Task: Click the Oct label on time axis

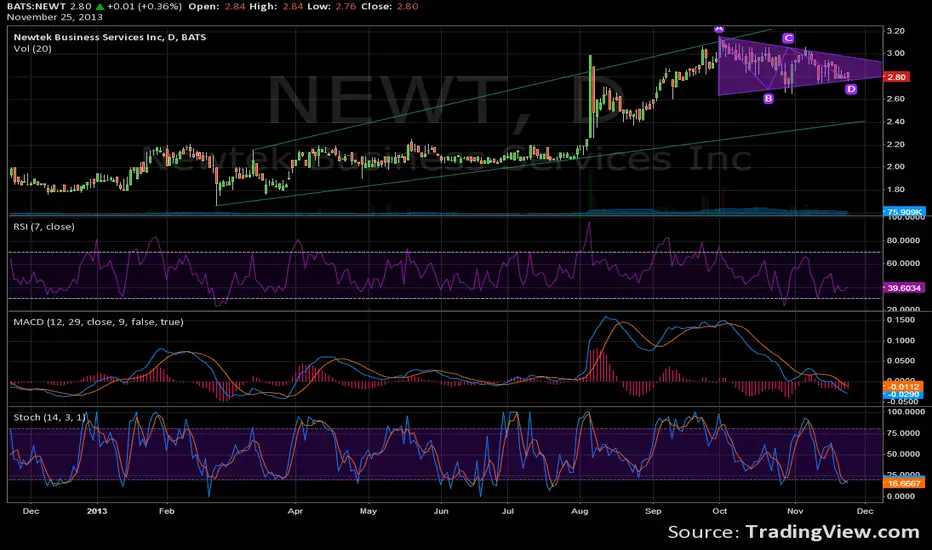Action: coord(720,511)
